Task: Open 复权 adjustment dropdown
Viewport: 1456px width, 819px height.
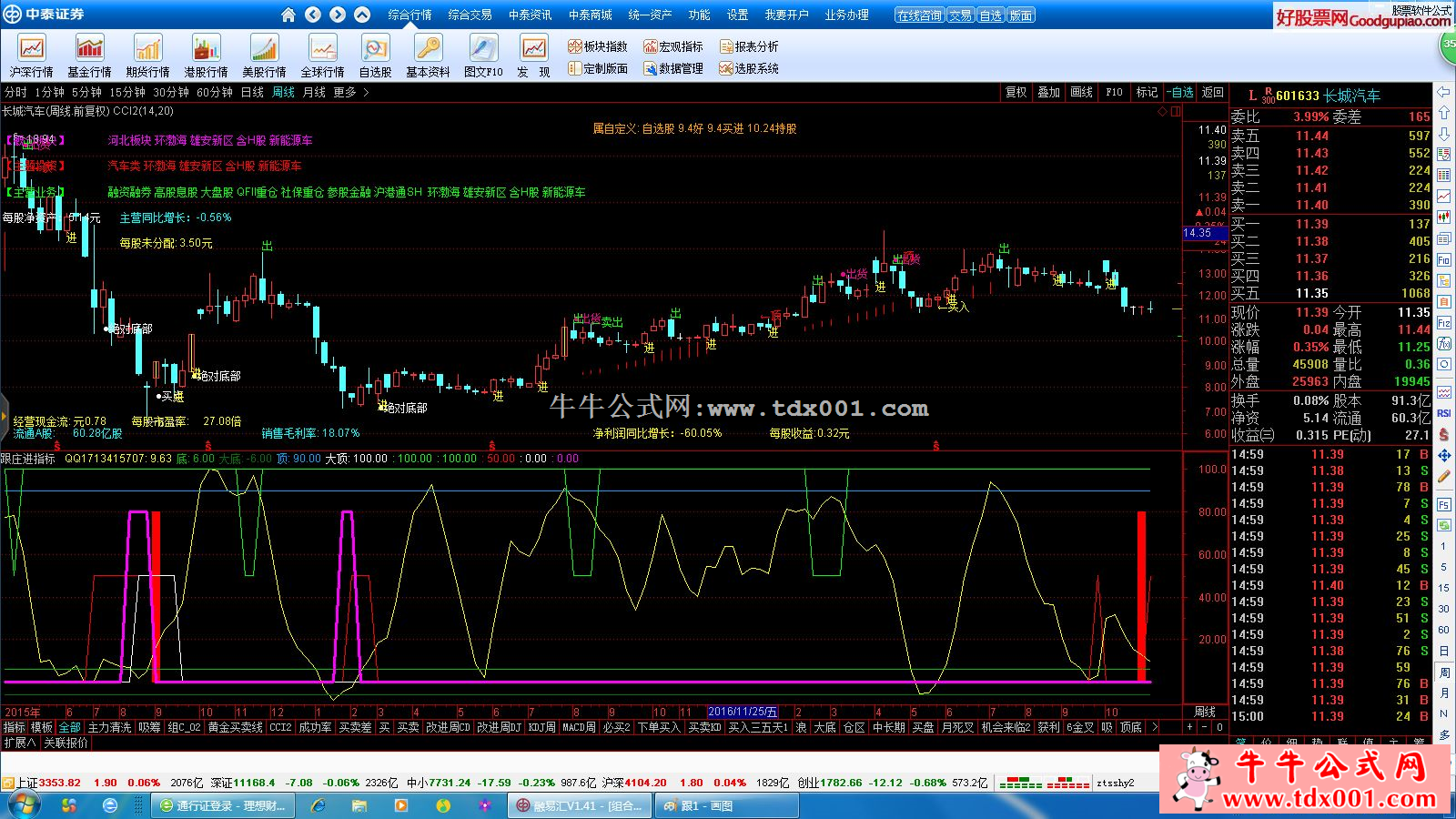Action: pos(1016,92)
